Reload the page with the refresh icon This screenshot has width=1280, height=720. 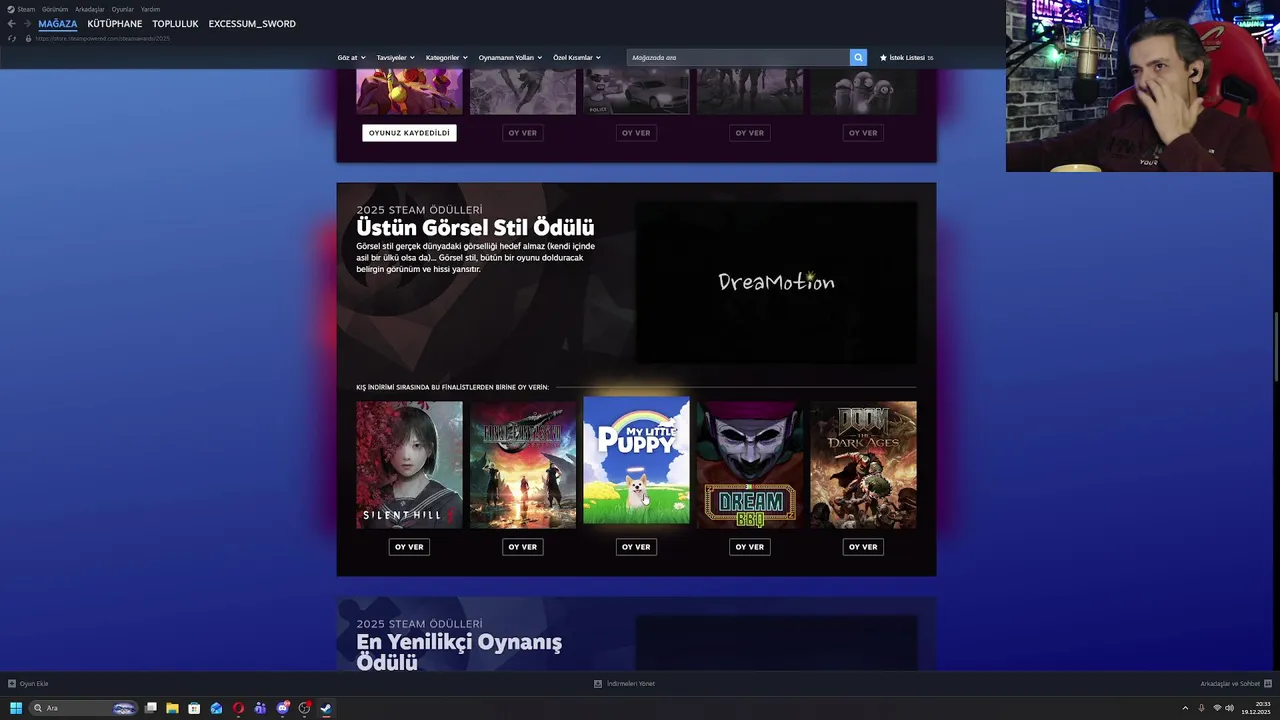[12, 38]
